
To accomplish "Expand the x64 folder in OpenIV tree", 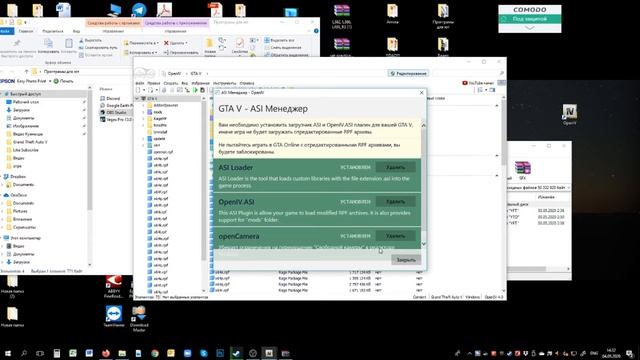I will [144, 145].
